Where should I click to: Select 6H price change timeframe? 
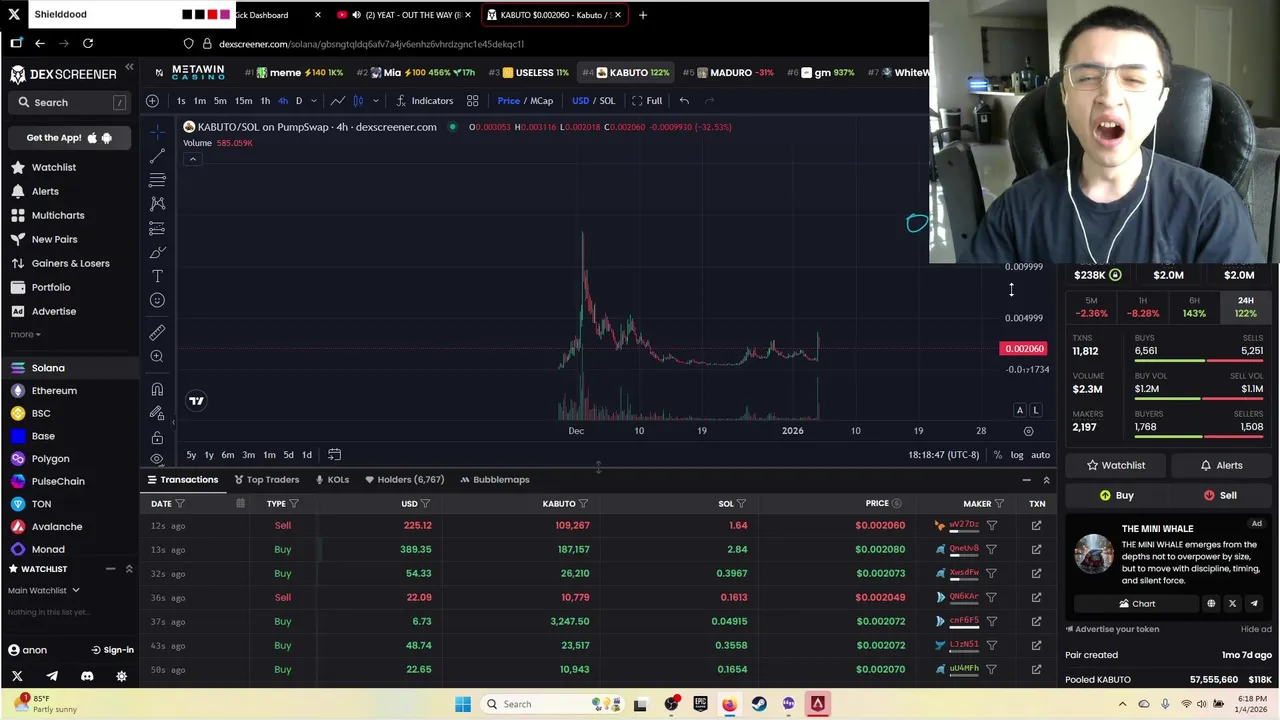coord(1194,307)
